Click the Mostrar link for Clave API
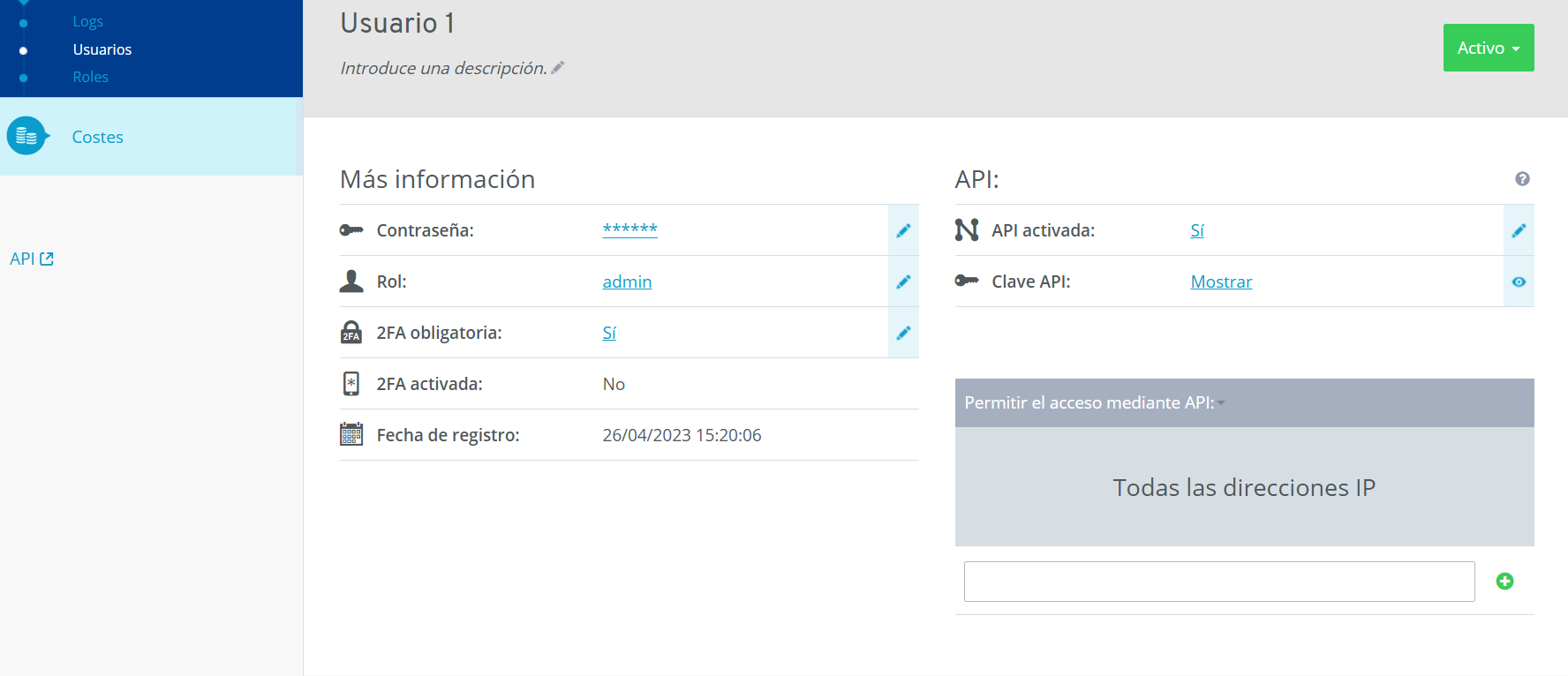 pos(1221,282)
